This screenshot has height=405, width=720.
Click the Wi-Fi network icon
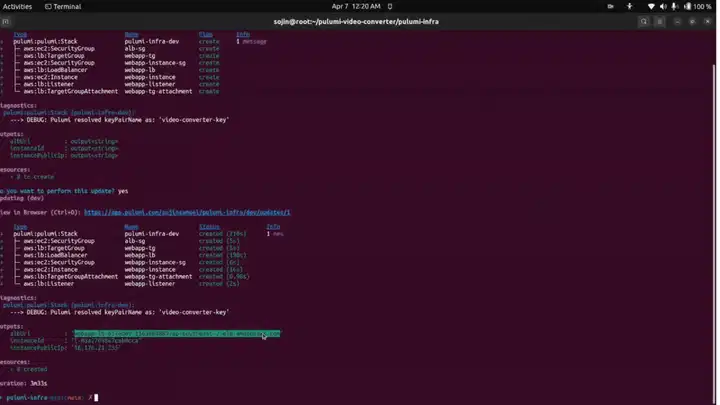pyautogui.click(x=651, y=6)
